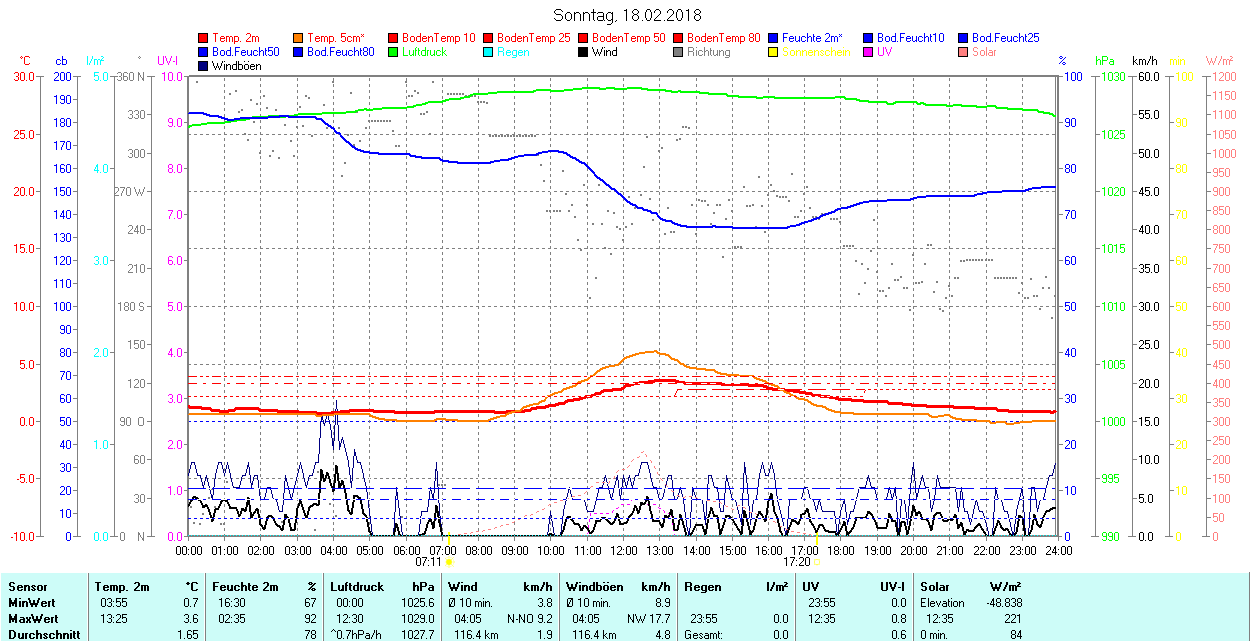
Task: Select the gray Richtung legend swatch
Action: (679, 52)
